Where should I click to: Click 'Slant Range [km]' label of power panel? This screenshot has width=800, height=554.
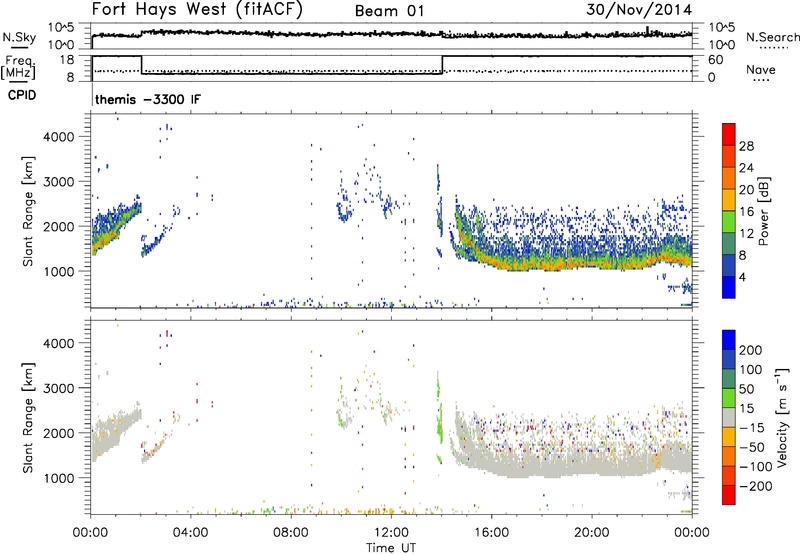point(28,211)
